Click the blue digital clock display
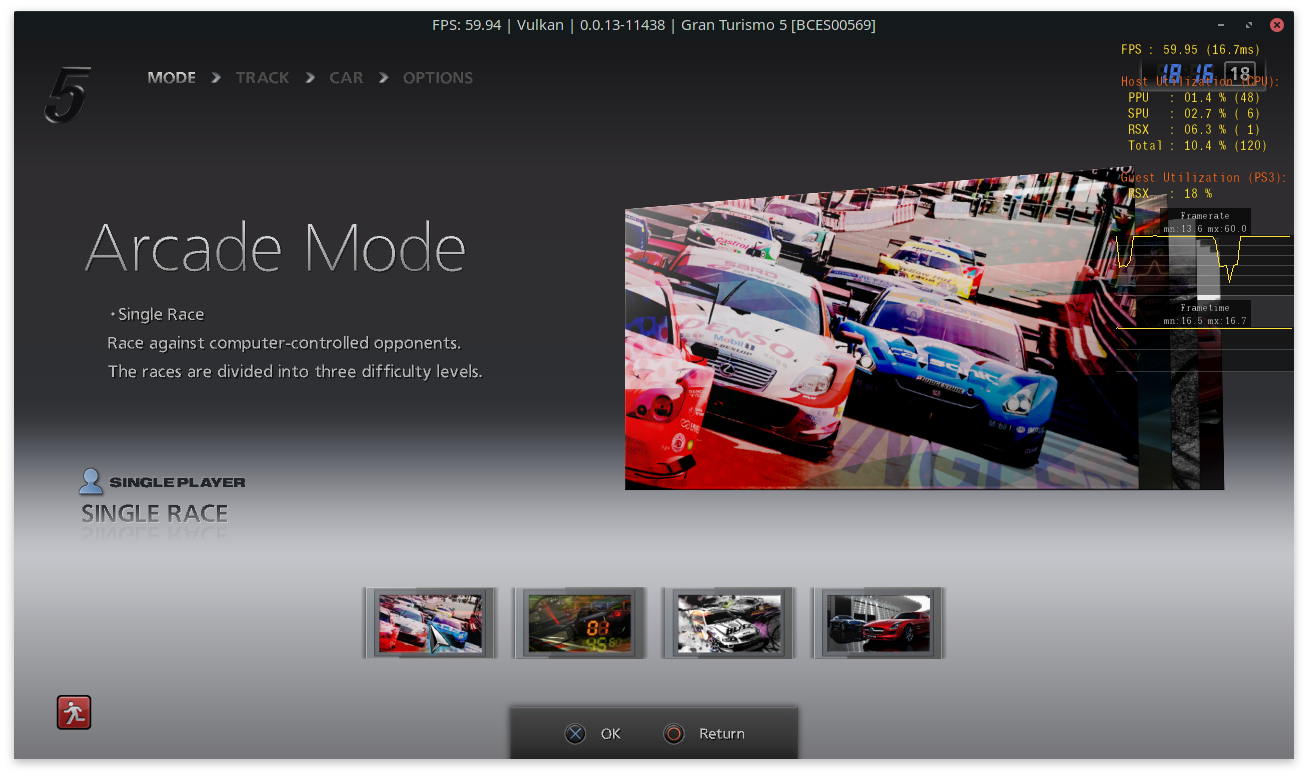Image resolution: width=1308 pixels, height=776 pixels. [1187, 73]
